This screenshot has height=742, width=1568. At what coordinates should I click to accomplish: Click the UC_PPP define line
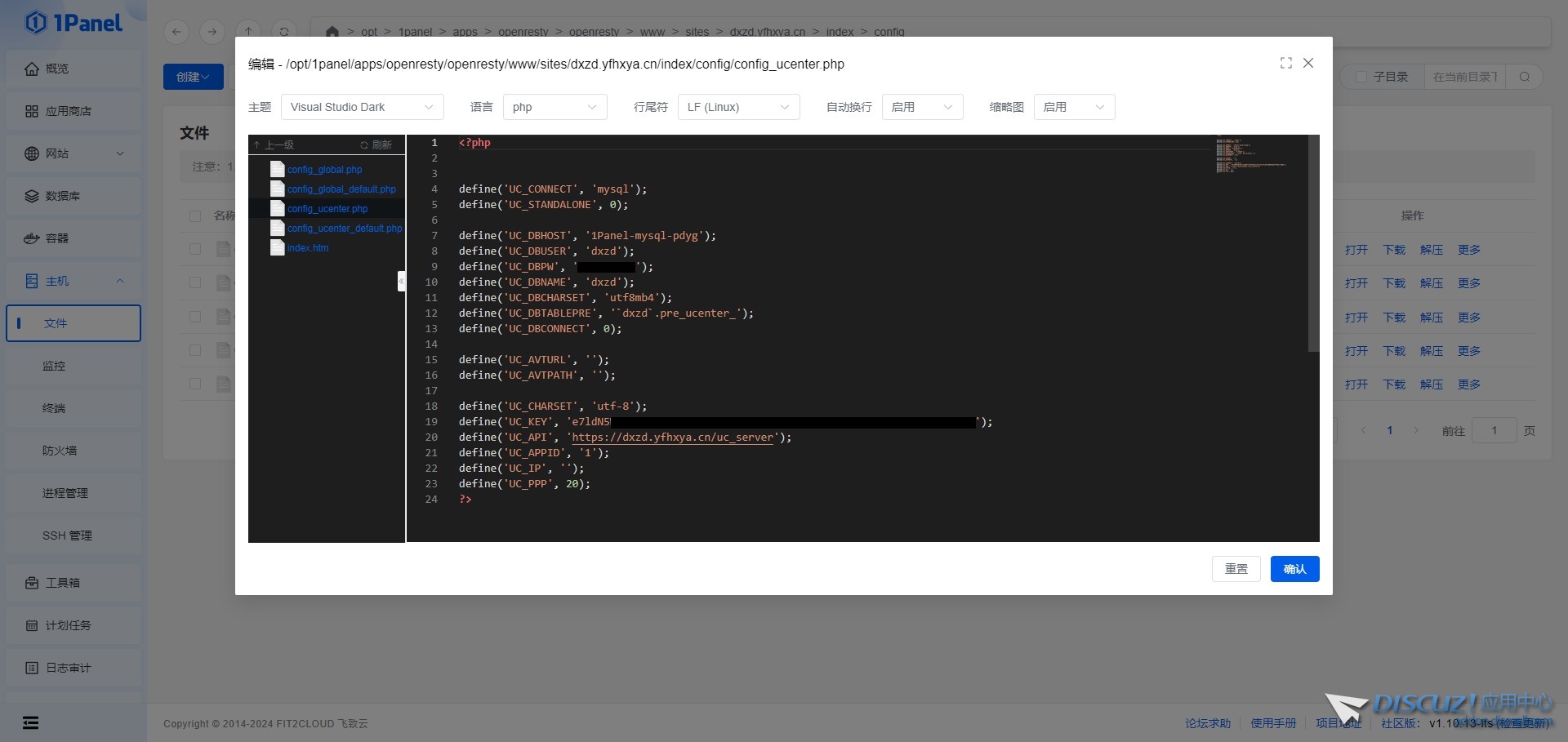point(524,484)
